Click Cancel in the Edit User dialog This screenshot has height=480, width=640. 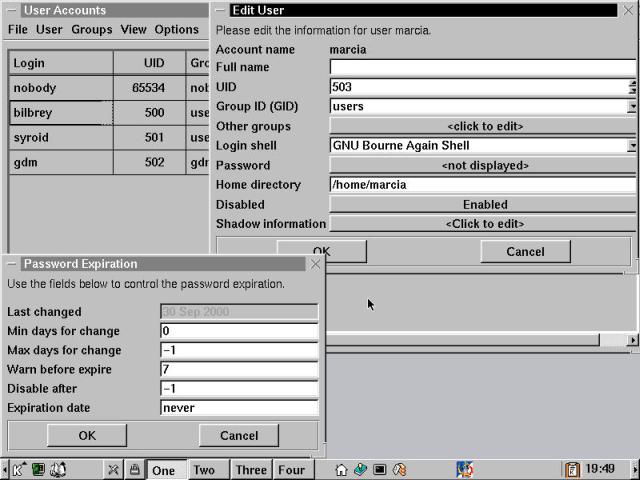click(525, 251)
